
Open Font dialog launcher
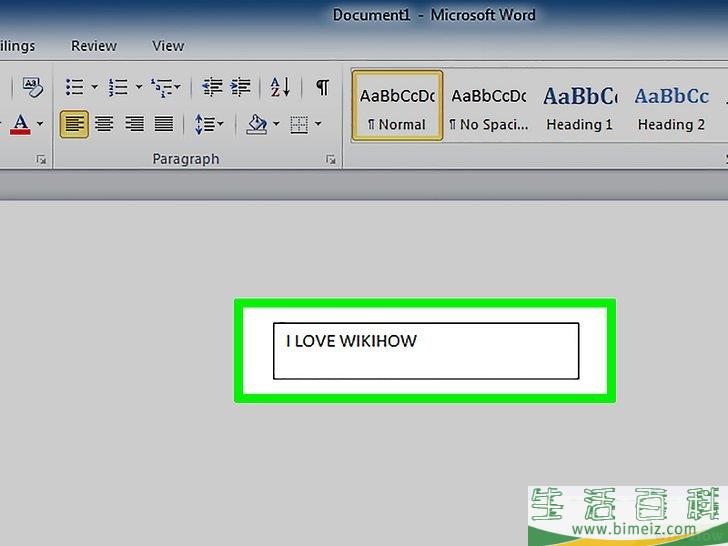point(41,160)
